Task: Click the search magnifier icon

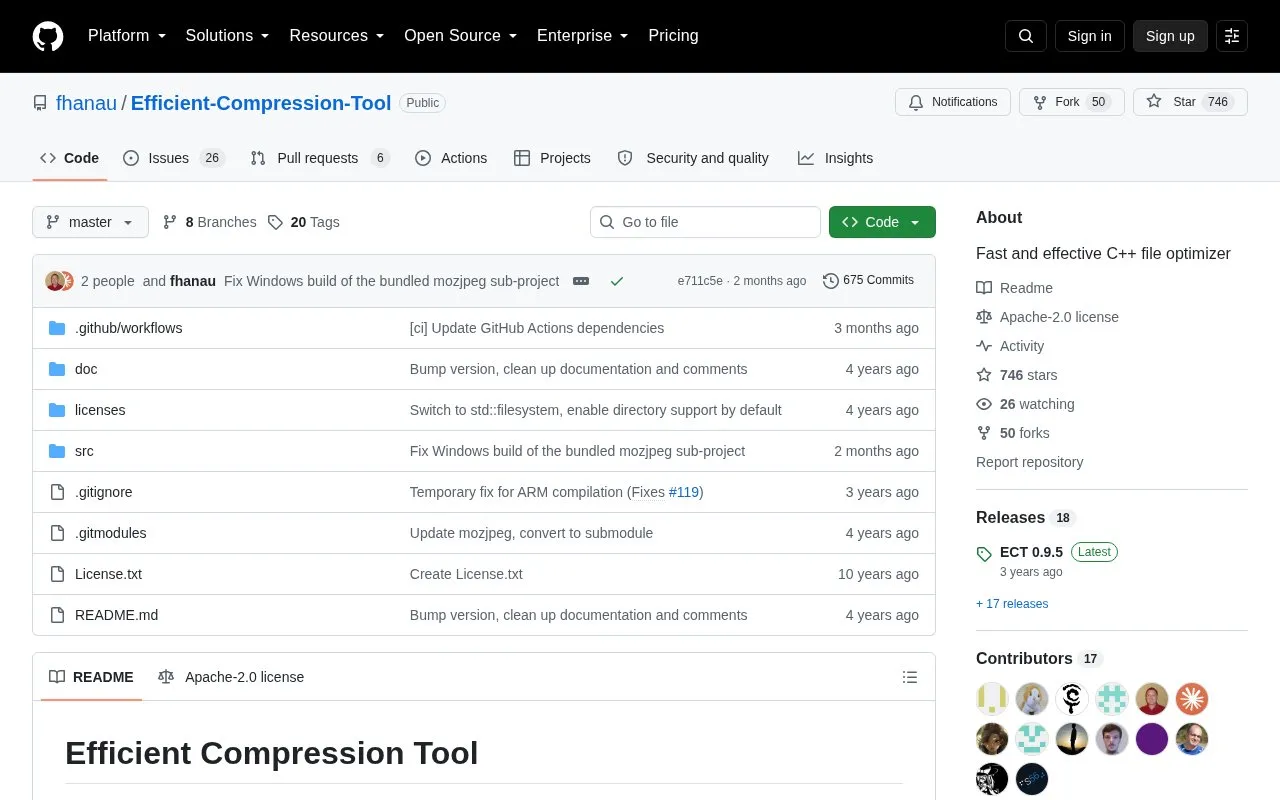Action: click(x=1026, y=36)
